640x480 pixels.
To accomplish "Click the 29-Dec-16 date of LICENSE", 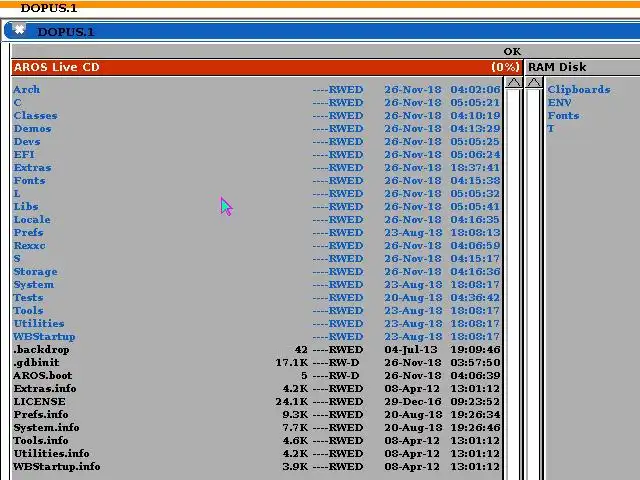I will point(413,402).
